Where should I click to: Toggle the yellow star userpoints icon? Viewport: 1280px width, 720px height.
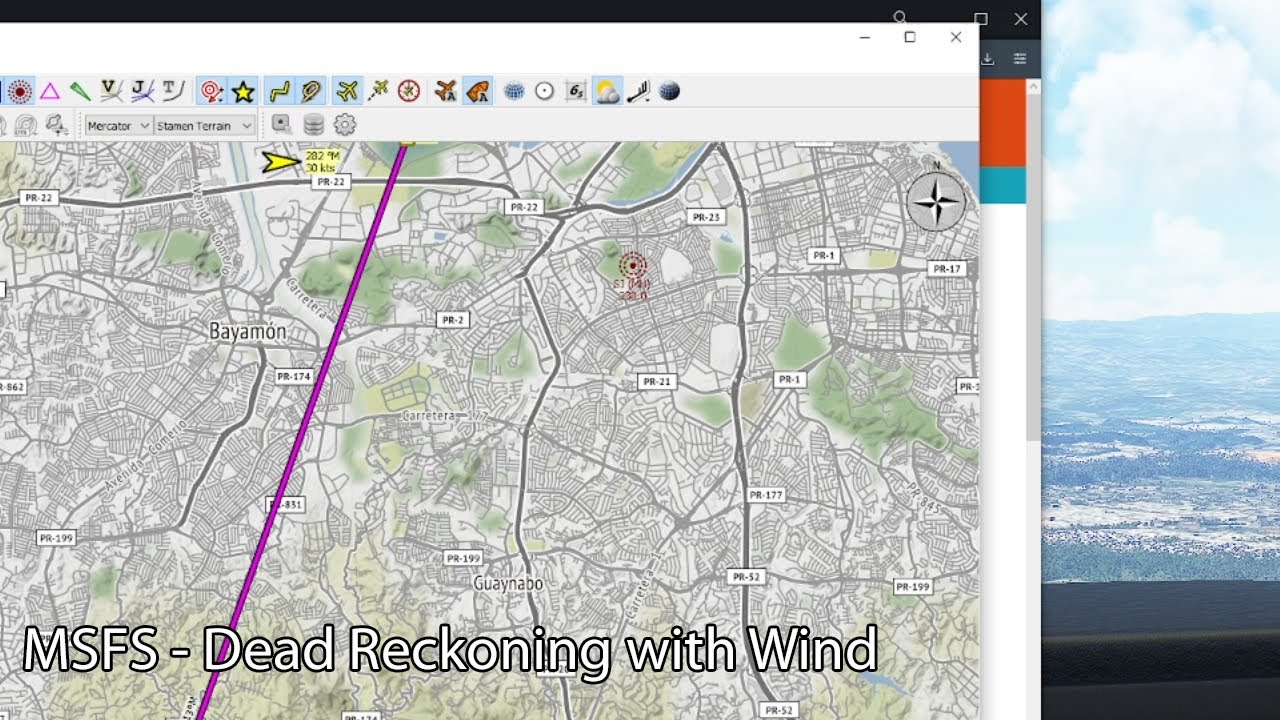[242, 92]
